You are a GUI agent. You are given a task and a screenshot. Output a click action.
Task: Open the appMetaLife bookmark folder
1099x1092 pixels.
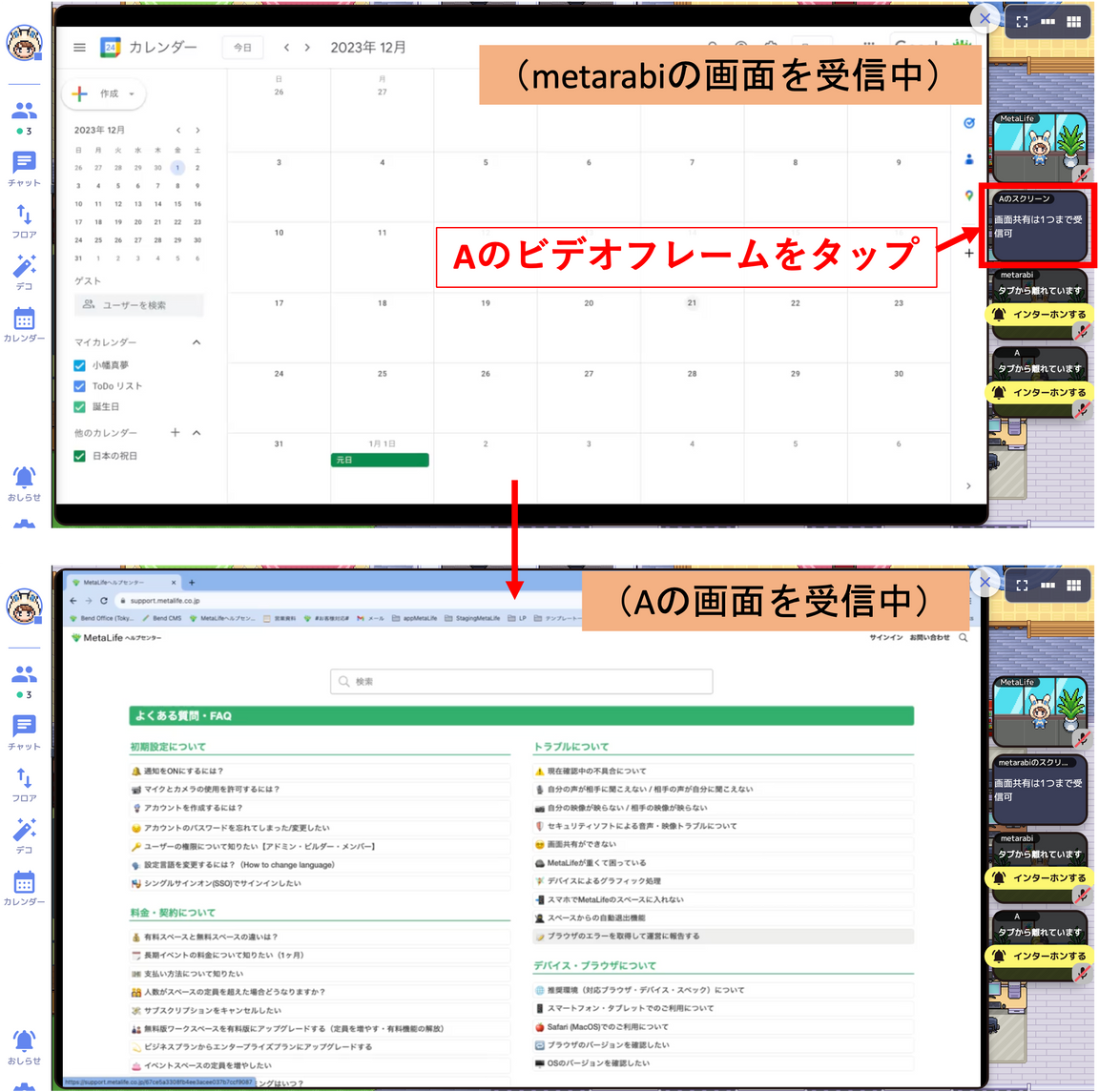(414, 618)
